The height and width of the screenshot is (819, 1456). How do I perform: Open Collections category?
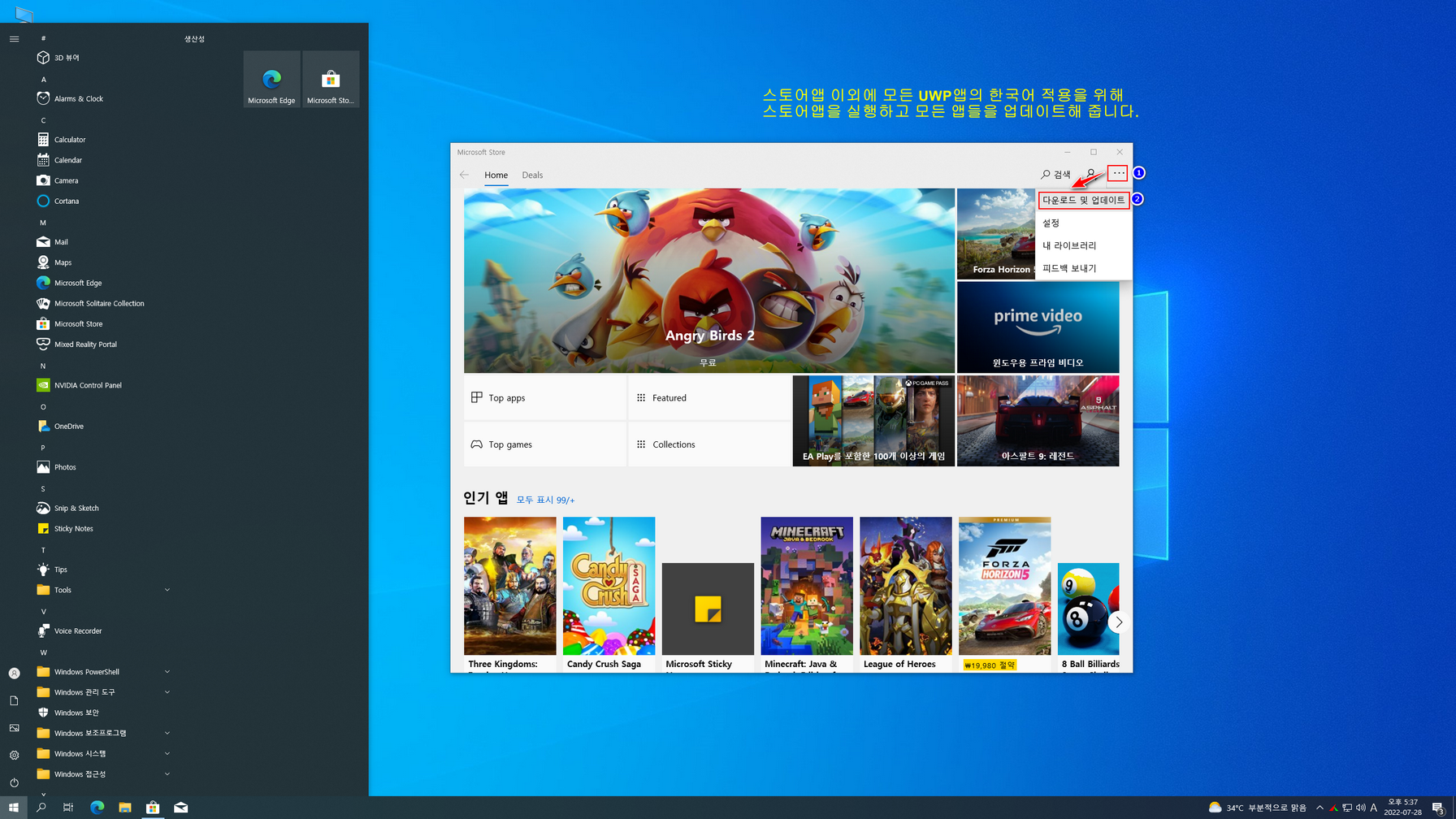(x=709, y=444)
